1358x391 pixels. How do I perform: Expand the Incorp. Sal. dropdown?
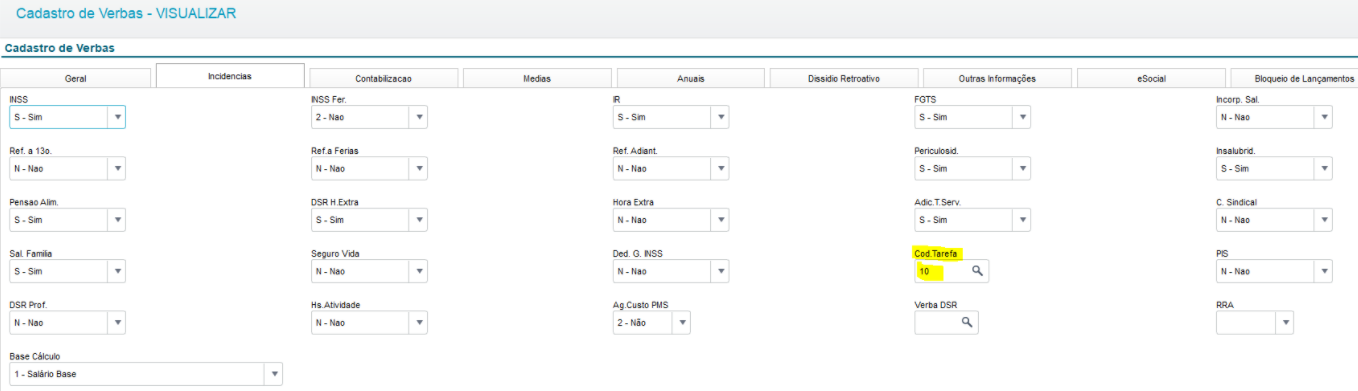click(x=1324, y=117)
